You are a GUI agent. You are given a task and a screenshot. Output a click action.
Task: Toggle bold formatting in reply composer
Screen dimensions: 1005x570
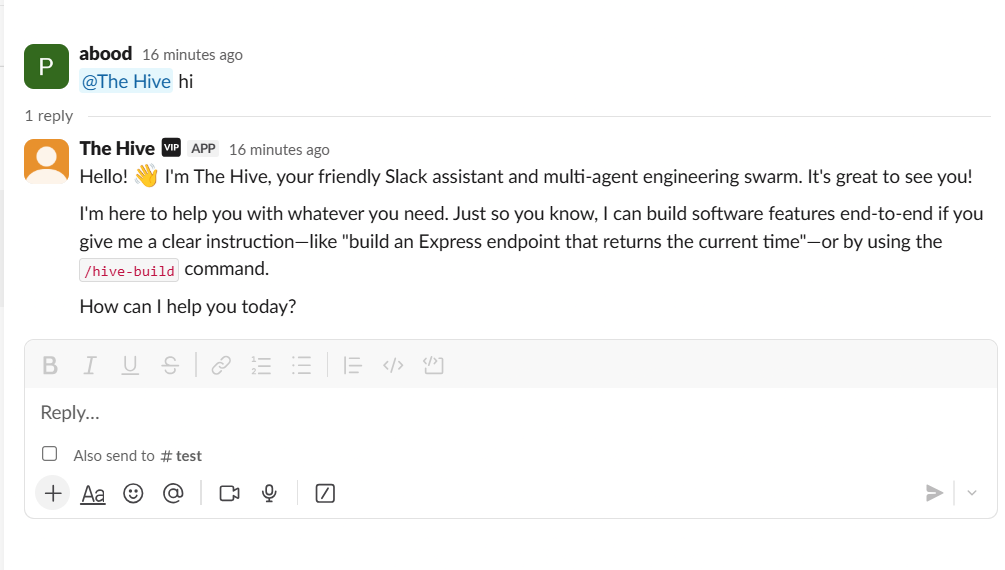tap(50, 365)
